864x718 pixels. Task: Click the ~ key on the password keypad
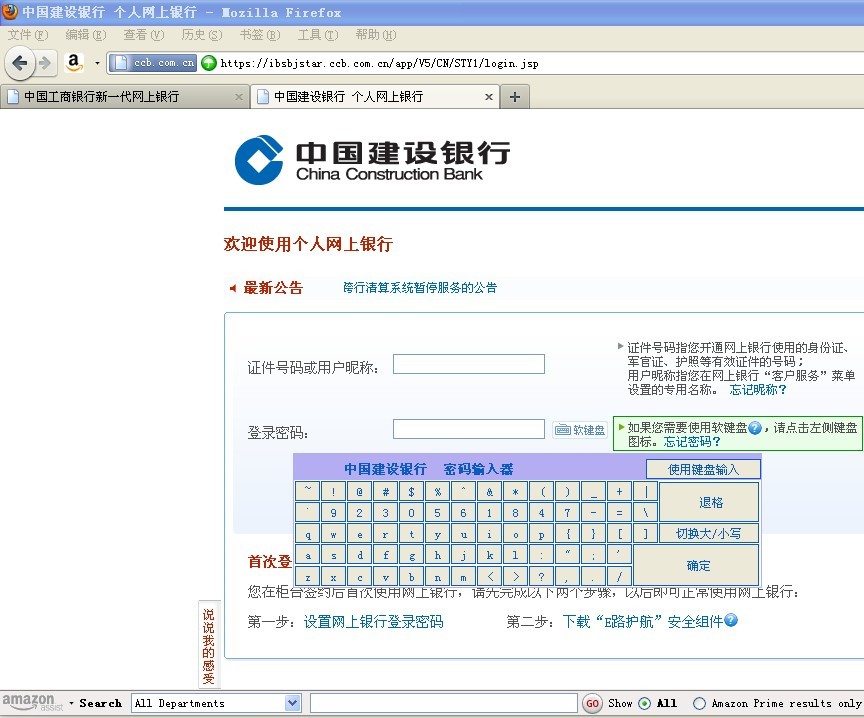point(307,491)
